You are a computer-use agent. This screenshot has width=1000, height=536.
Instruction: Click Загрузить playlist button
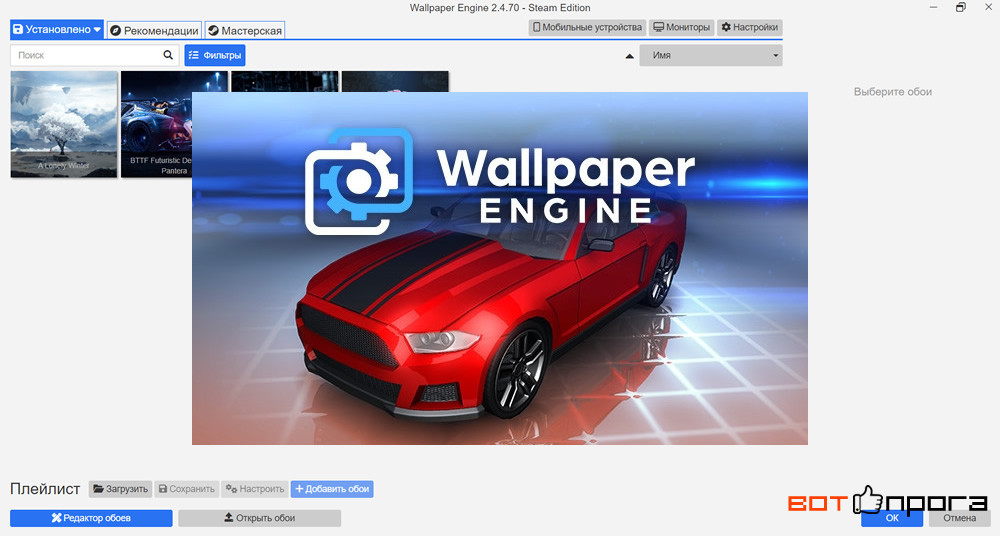121,489
